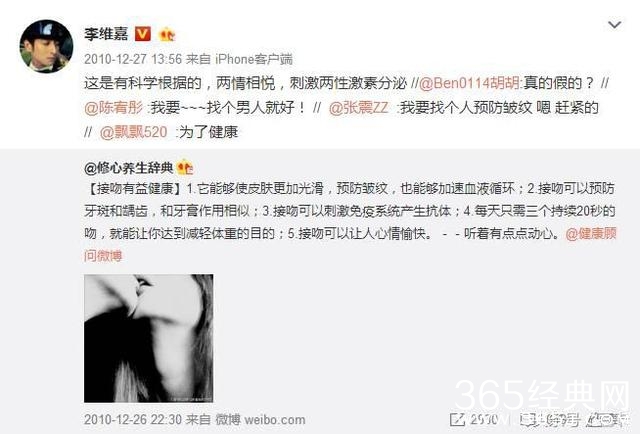Open the iPhone客户端 source link
This screenshot has width=640, height=434.
pyautogui.click(x=253, y=59)
